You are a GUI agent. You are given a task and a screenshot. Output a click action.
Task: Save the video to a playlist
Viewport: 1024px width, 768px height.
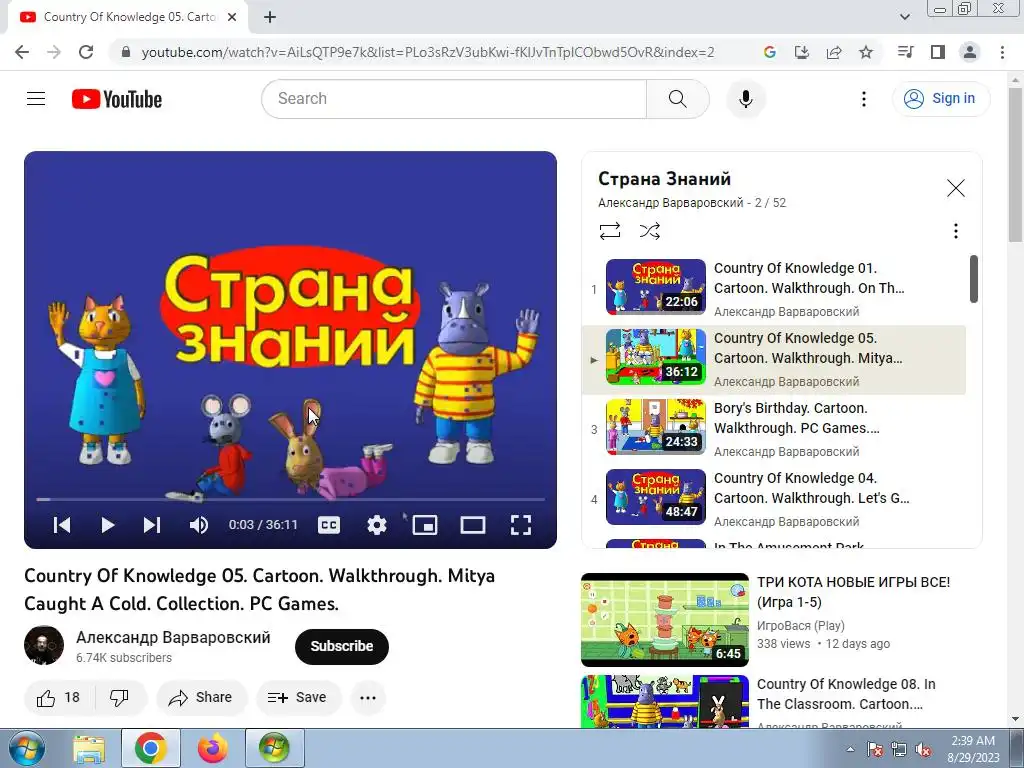coord(298,697)
